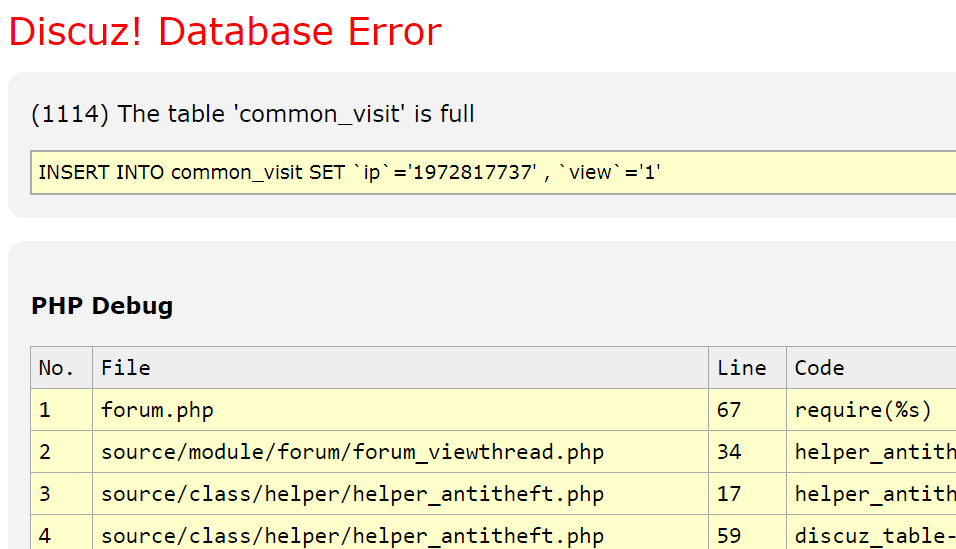Image resolution: width=956 pixels, height=549 pixels.
Task: Click the discuz_table code cell
Action: tap(871, 533)
